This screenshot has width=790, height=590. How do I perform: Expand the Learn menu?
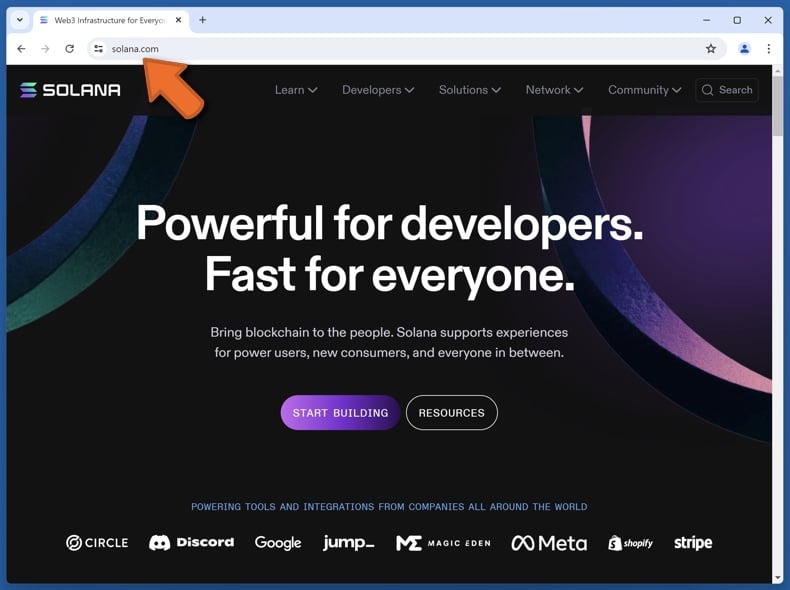(x=296, y=90)
